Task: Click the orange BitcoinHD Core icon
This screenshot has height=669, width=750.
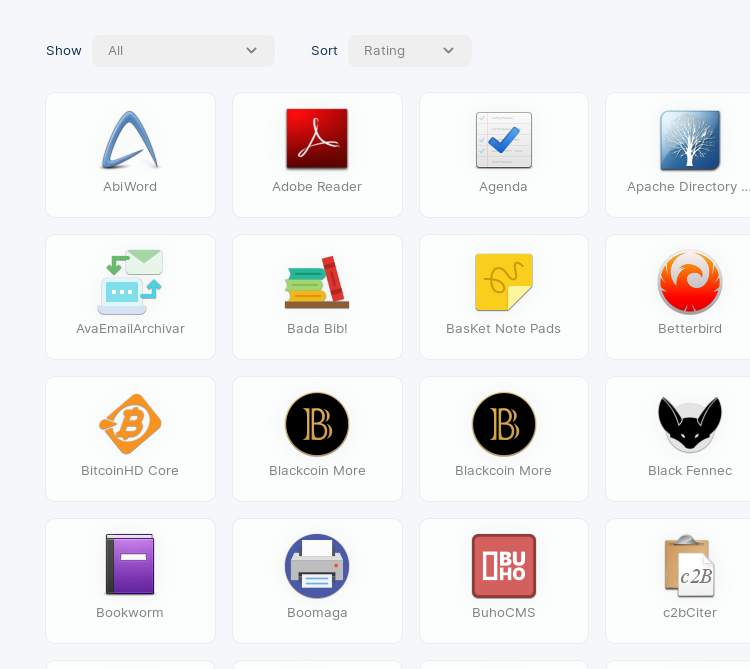Action: point(130,424)
